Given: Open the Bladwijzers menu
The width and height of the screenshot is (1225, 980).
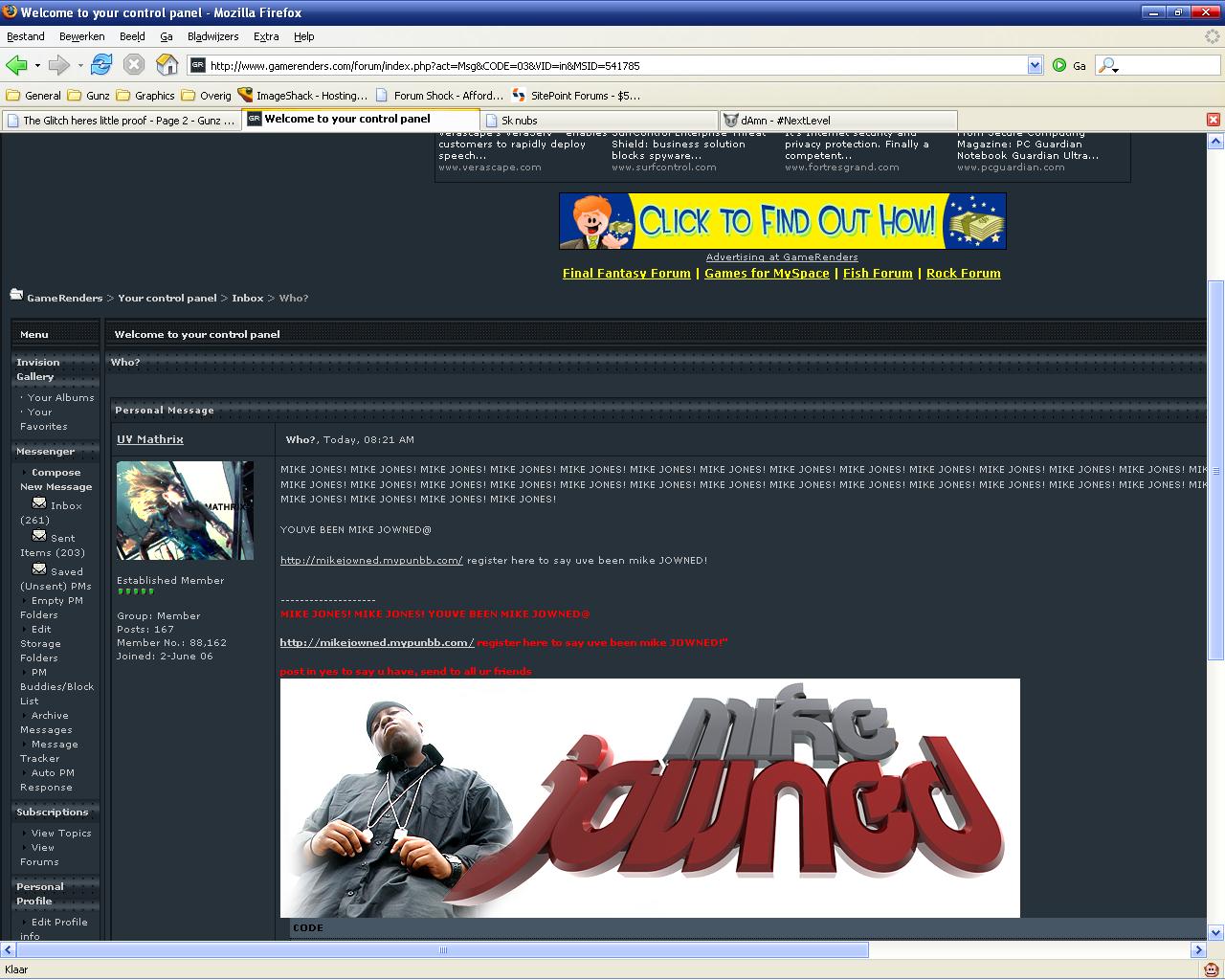Looking at the screenshot, I should 213,36.
